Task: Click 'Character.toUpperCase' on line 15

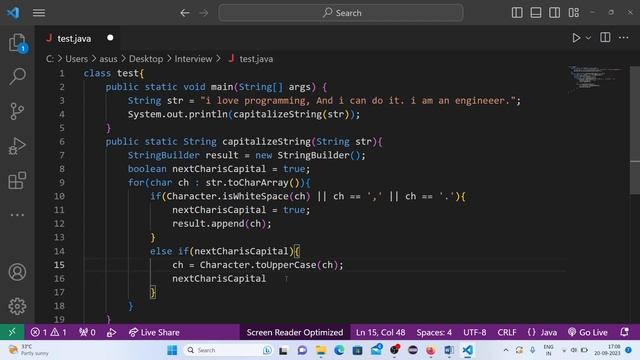Action: [258, 264]
